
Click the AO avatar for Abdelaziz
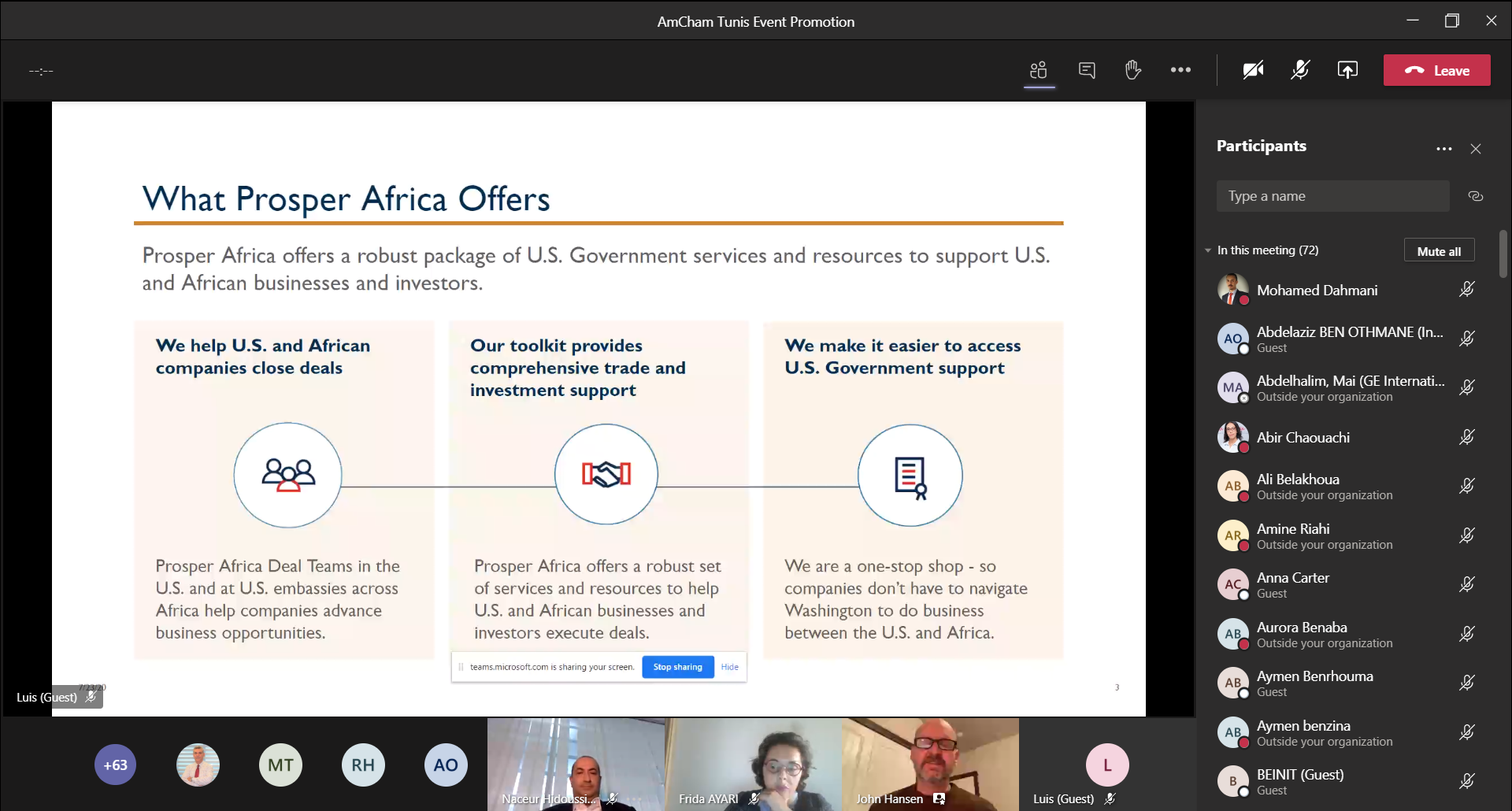tap(1233, 339)
